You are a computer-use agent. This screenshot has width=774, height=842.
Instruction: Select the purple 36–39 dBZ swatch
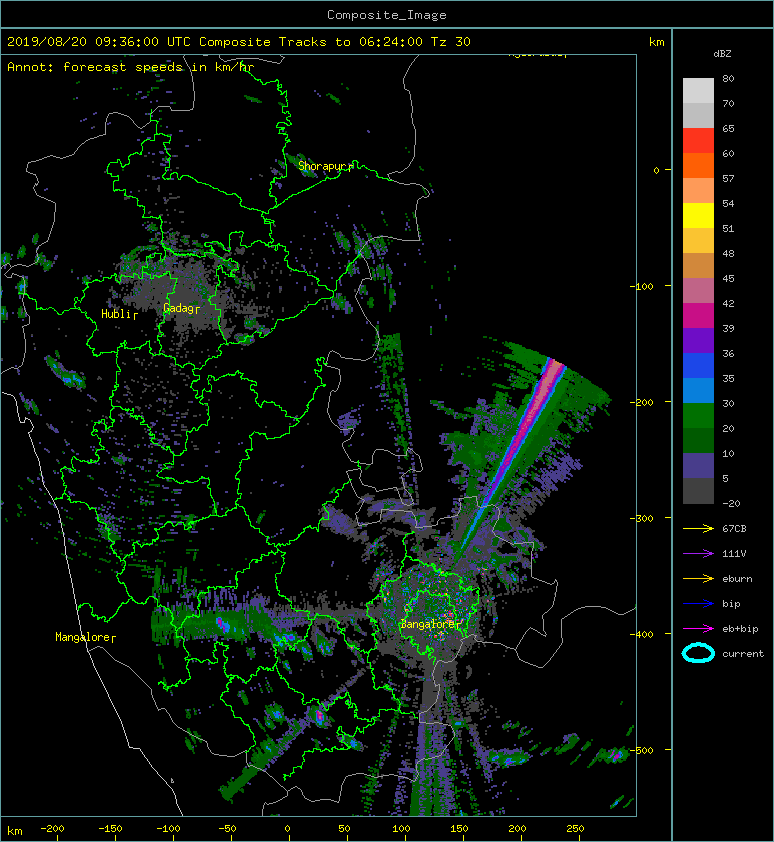698,340
